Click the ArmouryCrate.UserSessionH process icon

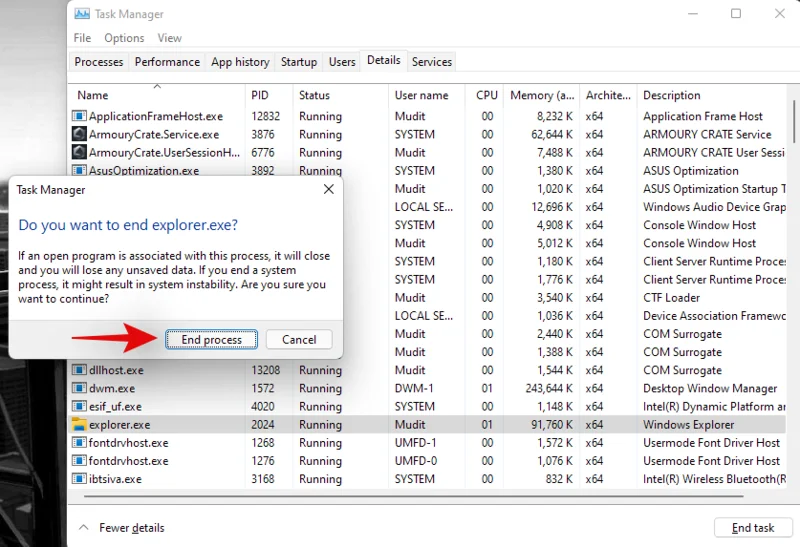[79, 153]
